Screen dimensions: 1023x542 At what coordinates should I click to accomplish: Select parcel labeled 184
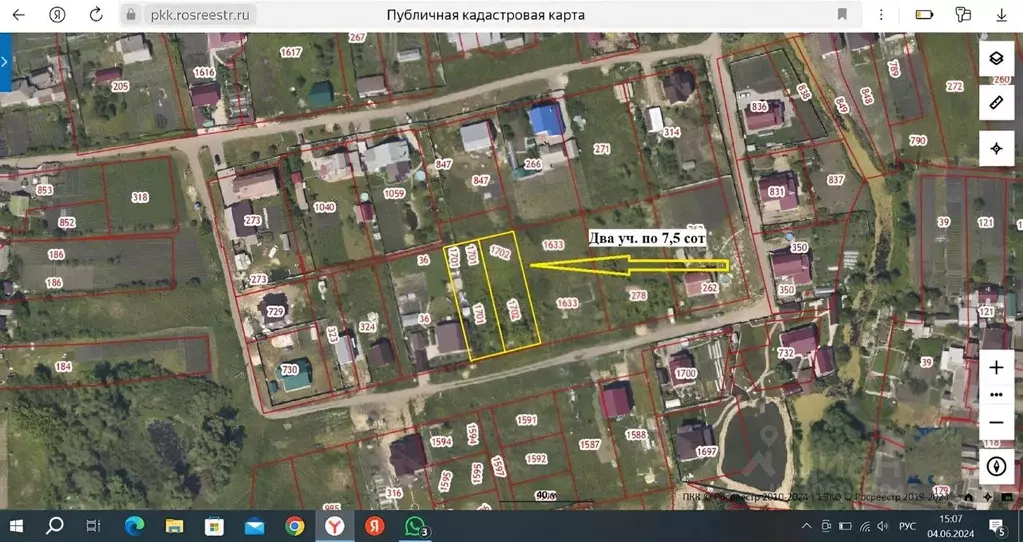63,367
